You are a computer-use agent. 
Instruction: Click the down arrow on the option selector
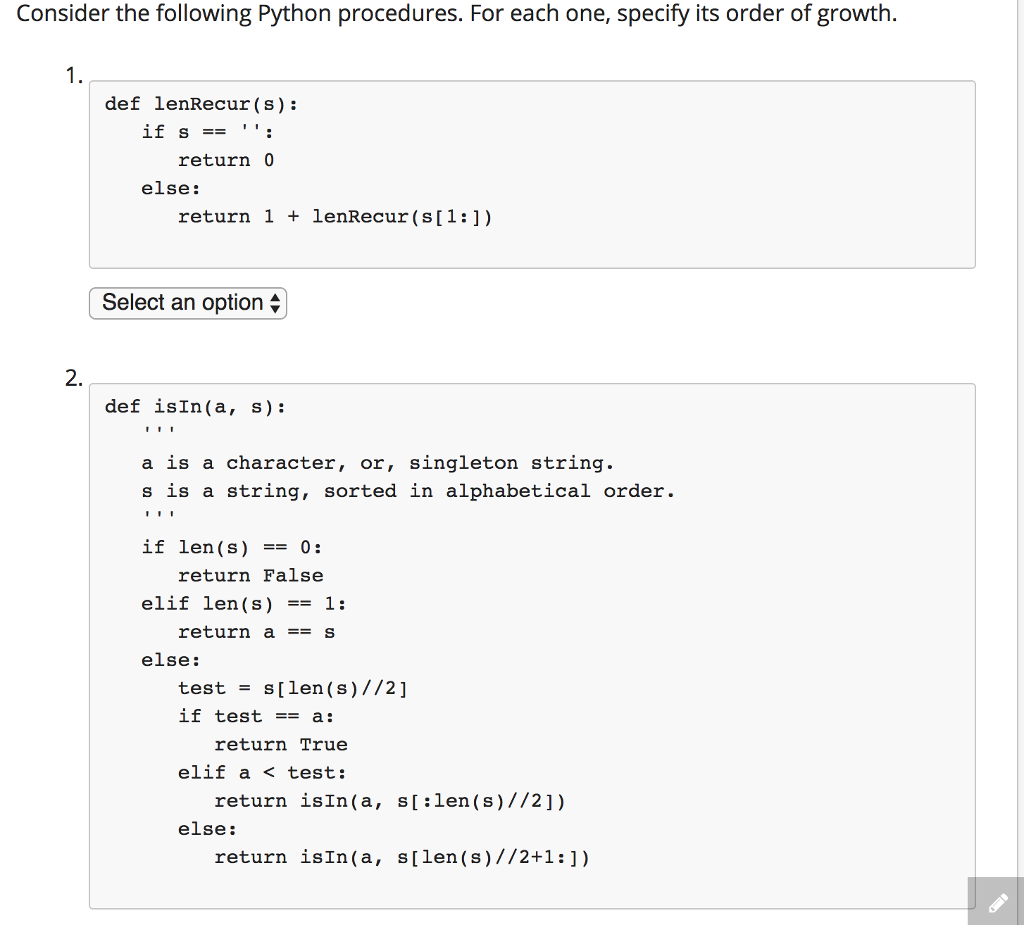click(275, 308)
